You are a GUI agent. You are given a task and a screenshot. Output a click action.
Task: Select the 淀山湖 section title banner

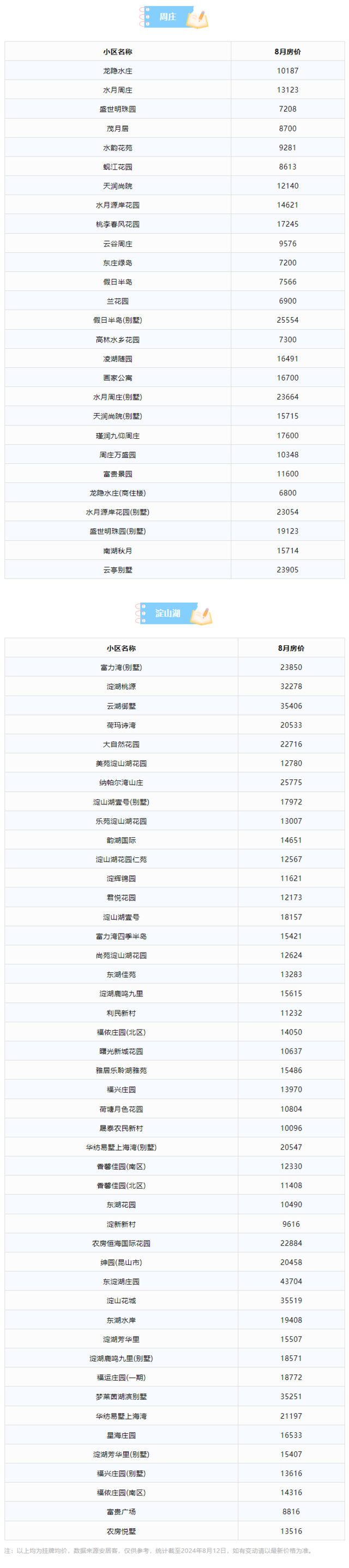pos(167,613)
